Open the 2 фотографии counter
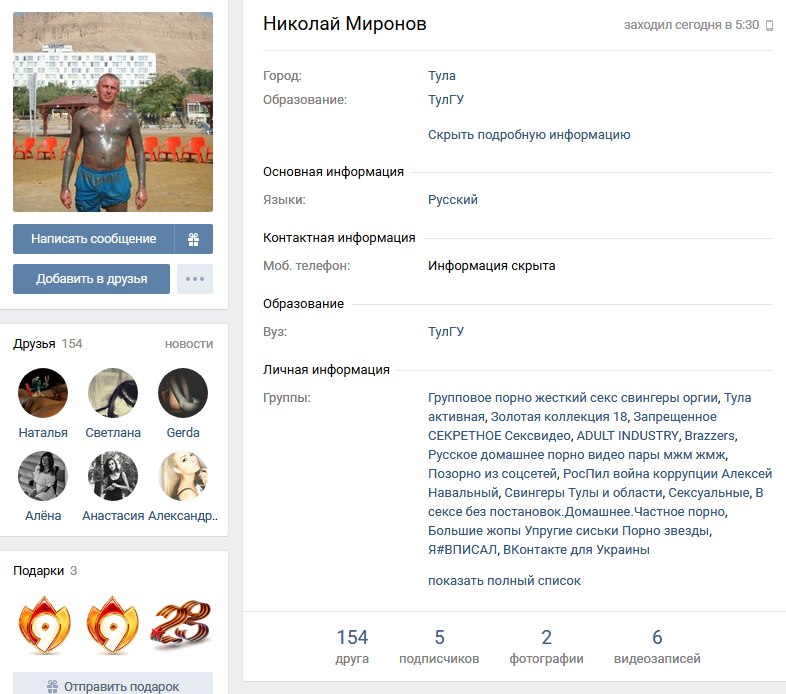 (x=546, y=646)
